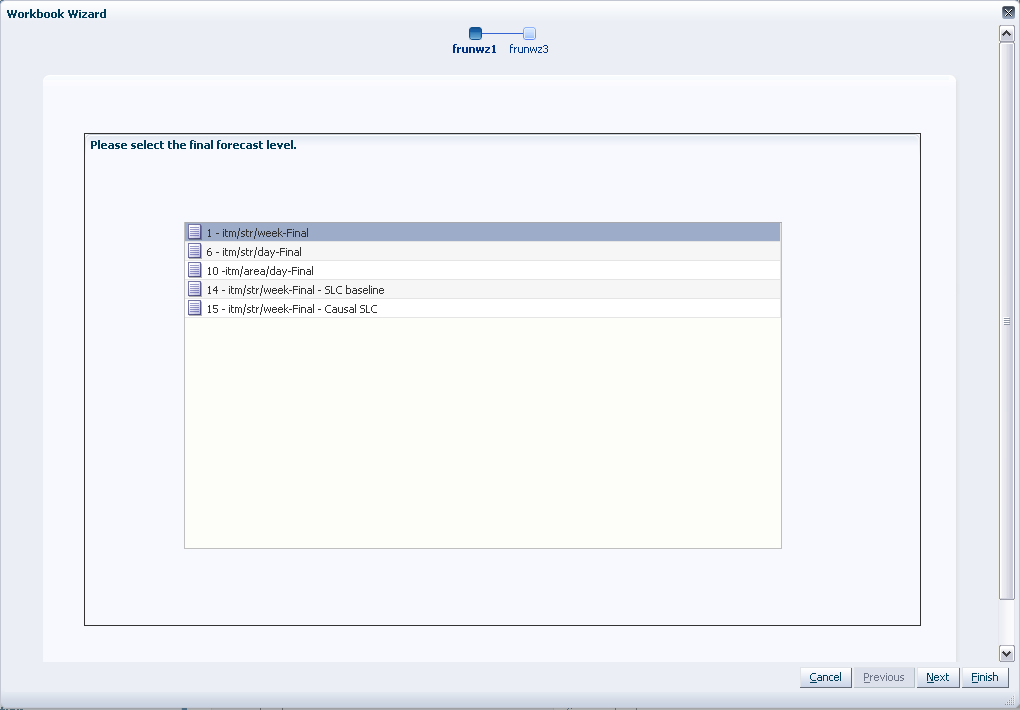
Task: Cancel the Workbook Wizard
Action: click(x=825, y=677)
